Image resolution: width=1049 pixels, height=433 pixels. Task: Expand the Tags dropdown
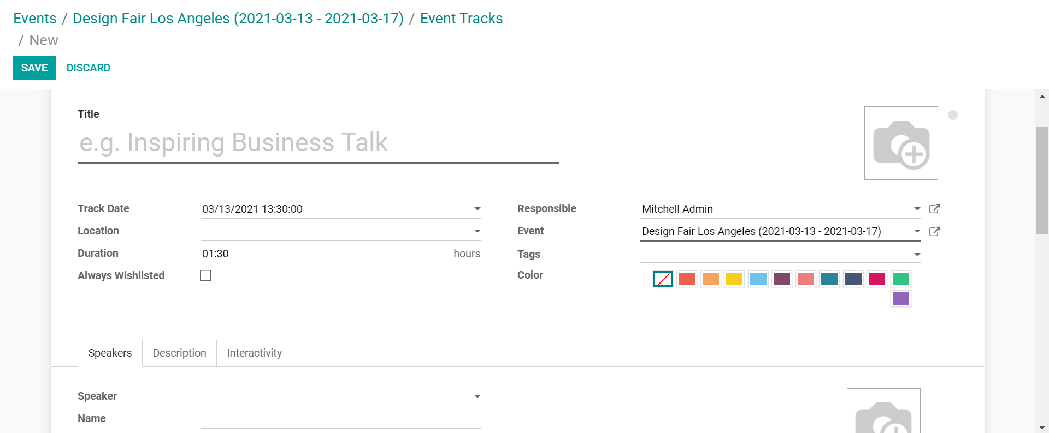917,254
